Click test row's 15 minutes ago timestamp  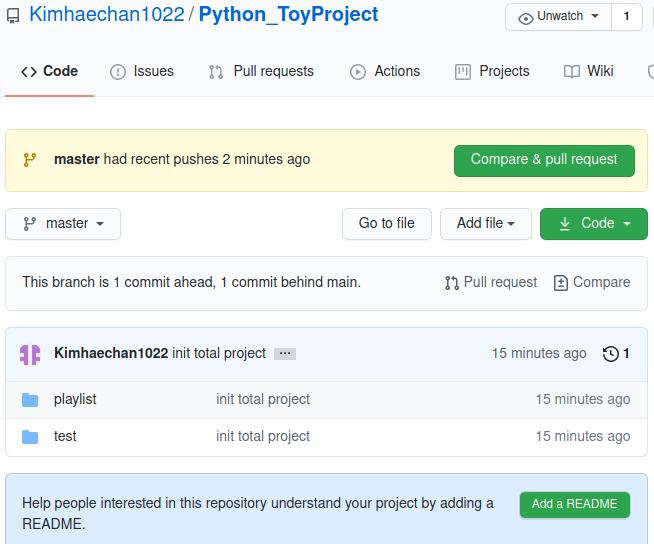pos(583,436)
